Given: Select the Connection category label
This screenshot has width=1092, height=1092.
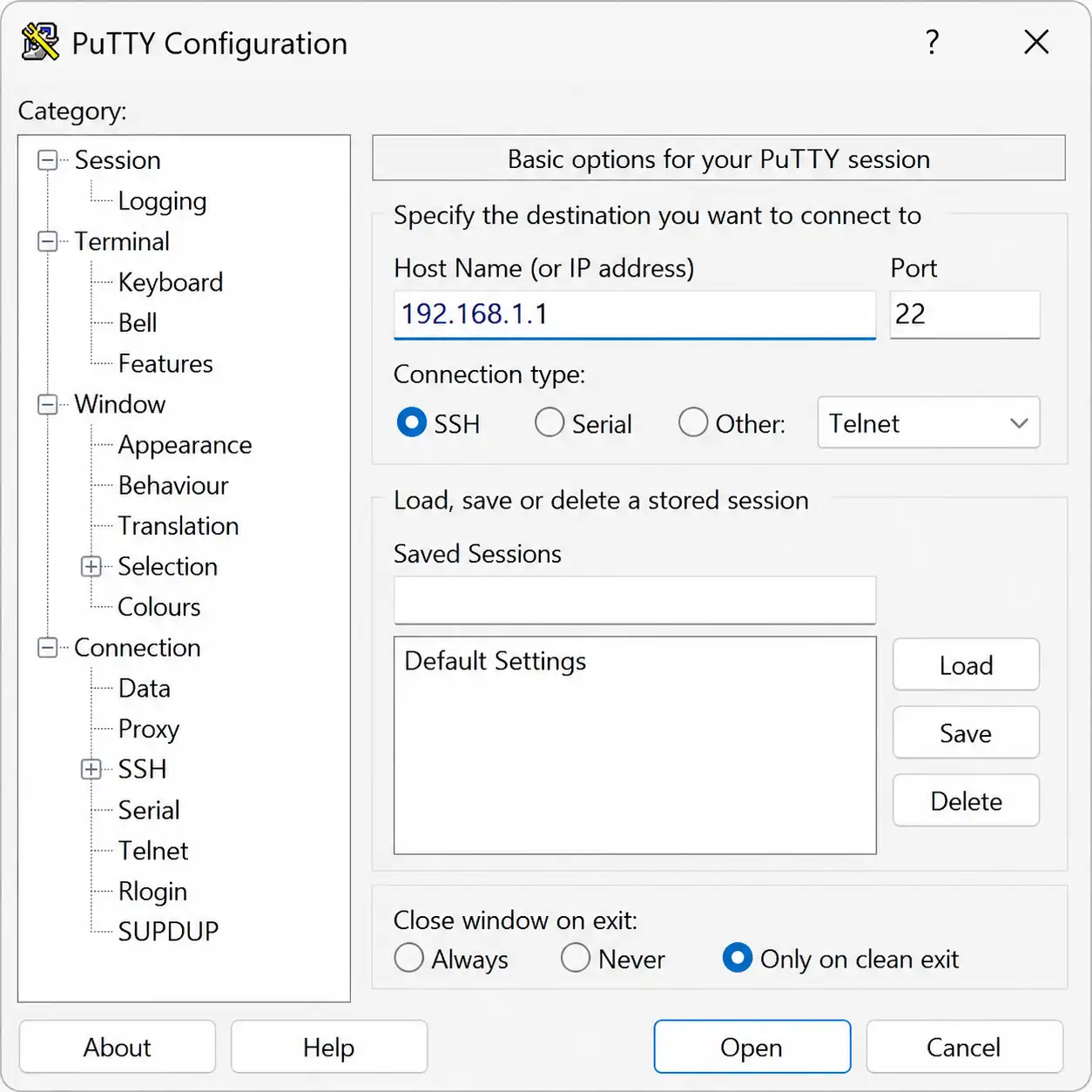Looking at the screenshot, I should click(x=138, y=648).
